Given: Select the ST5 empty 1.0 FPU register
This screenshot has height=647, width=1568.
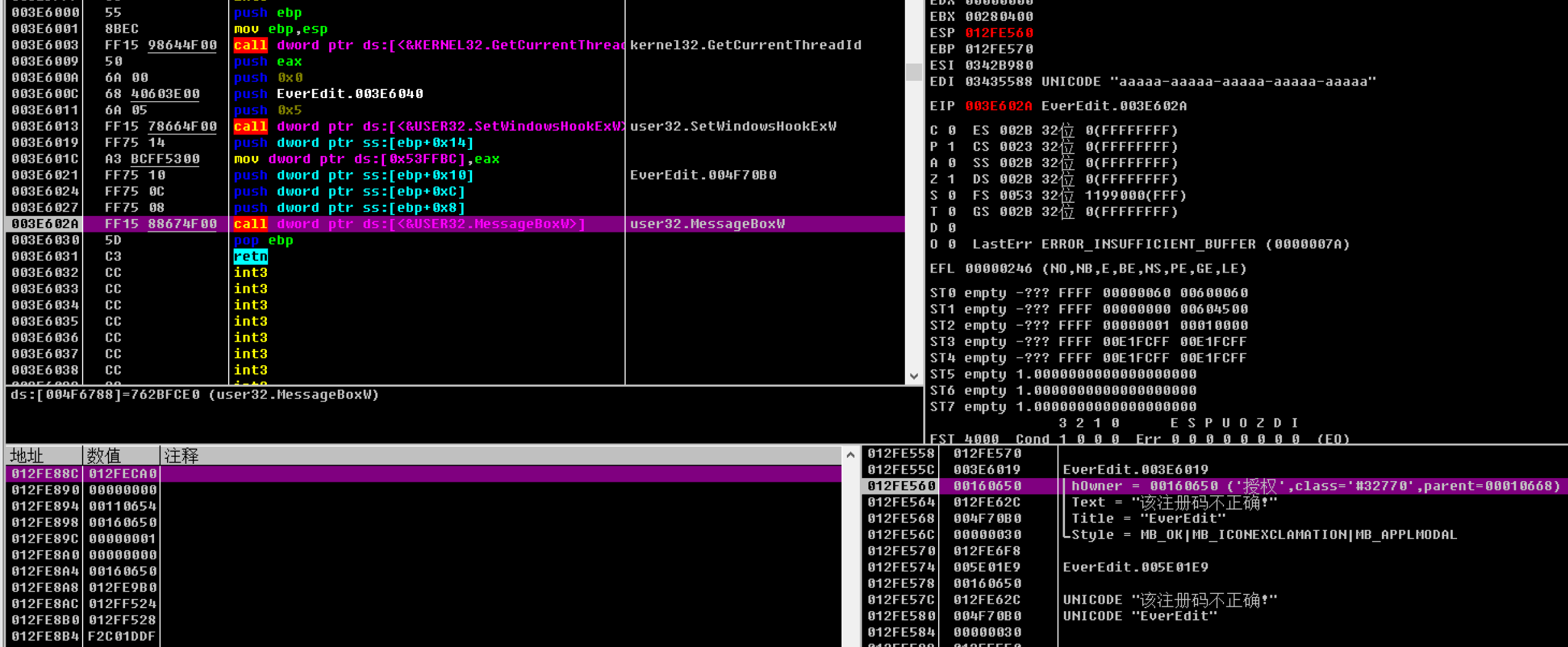Looking at the screenshot, I should [1063, 374].
